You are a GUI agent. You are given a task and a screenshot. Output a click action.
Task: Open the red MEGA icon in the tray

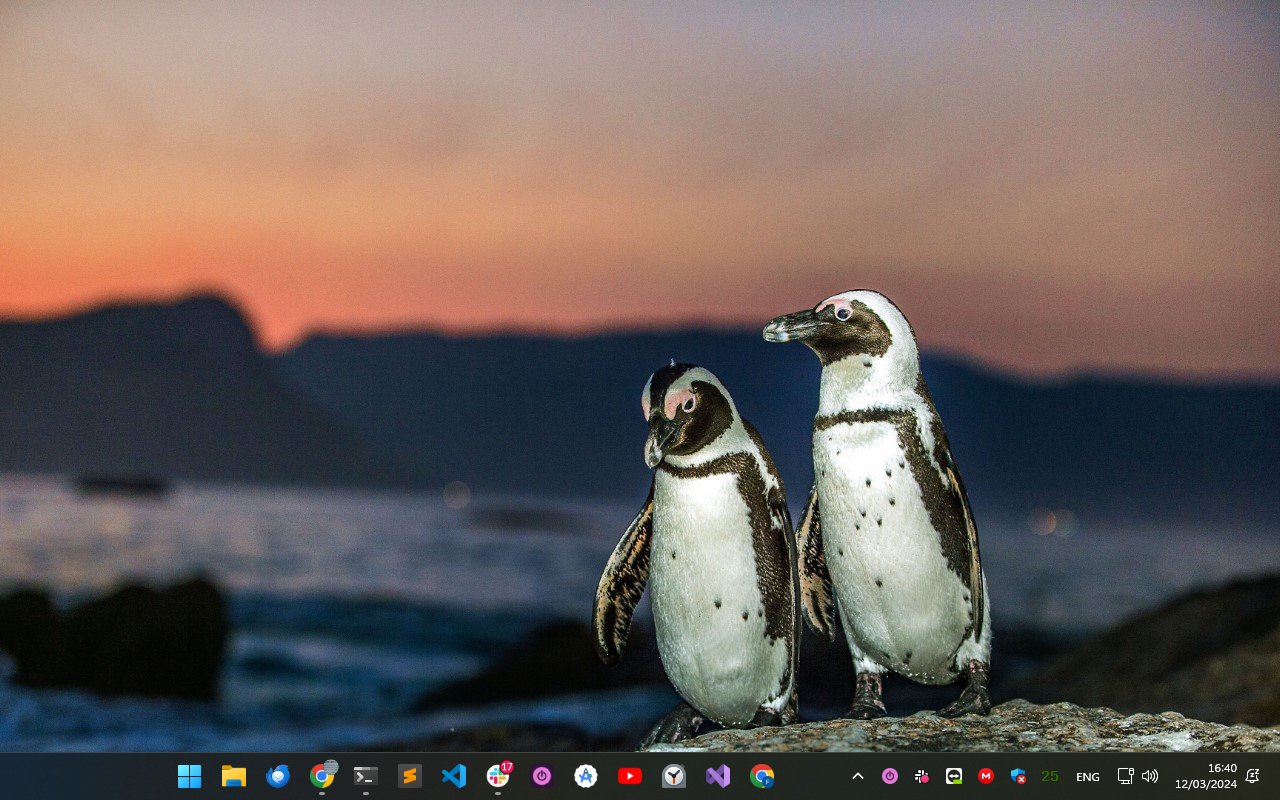[x=986, y=776]
